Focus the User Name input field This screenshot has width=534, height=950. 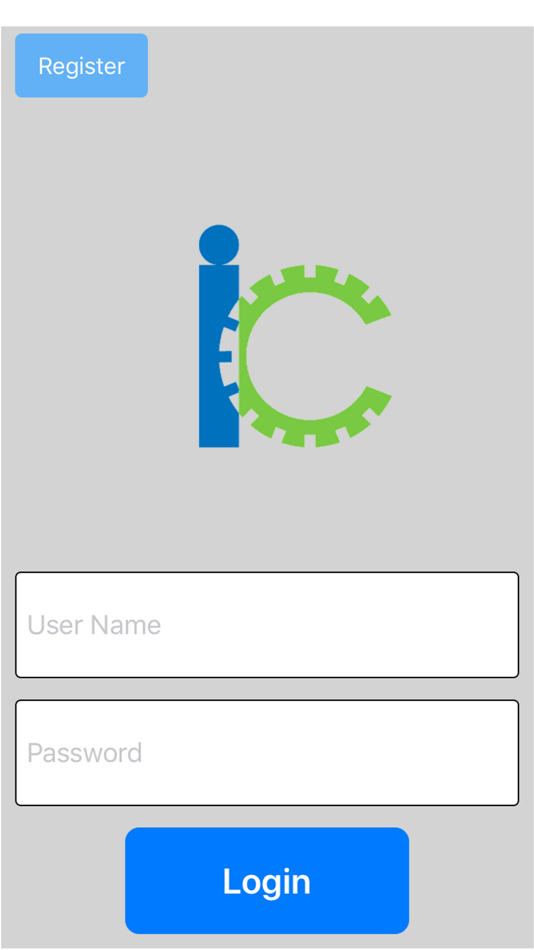pos(267,625)
